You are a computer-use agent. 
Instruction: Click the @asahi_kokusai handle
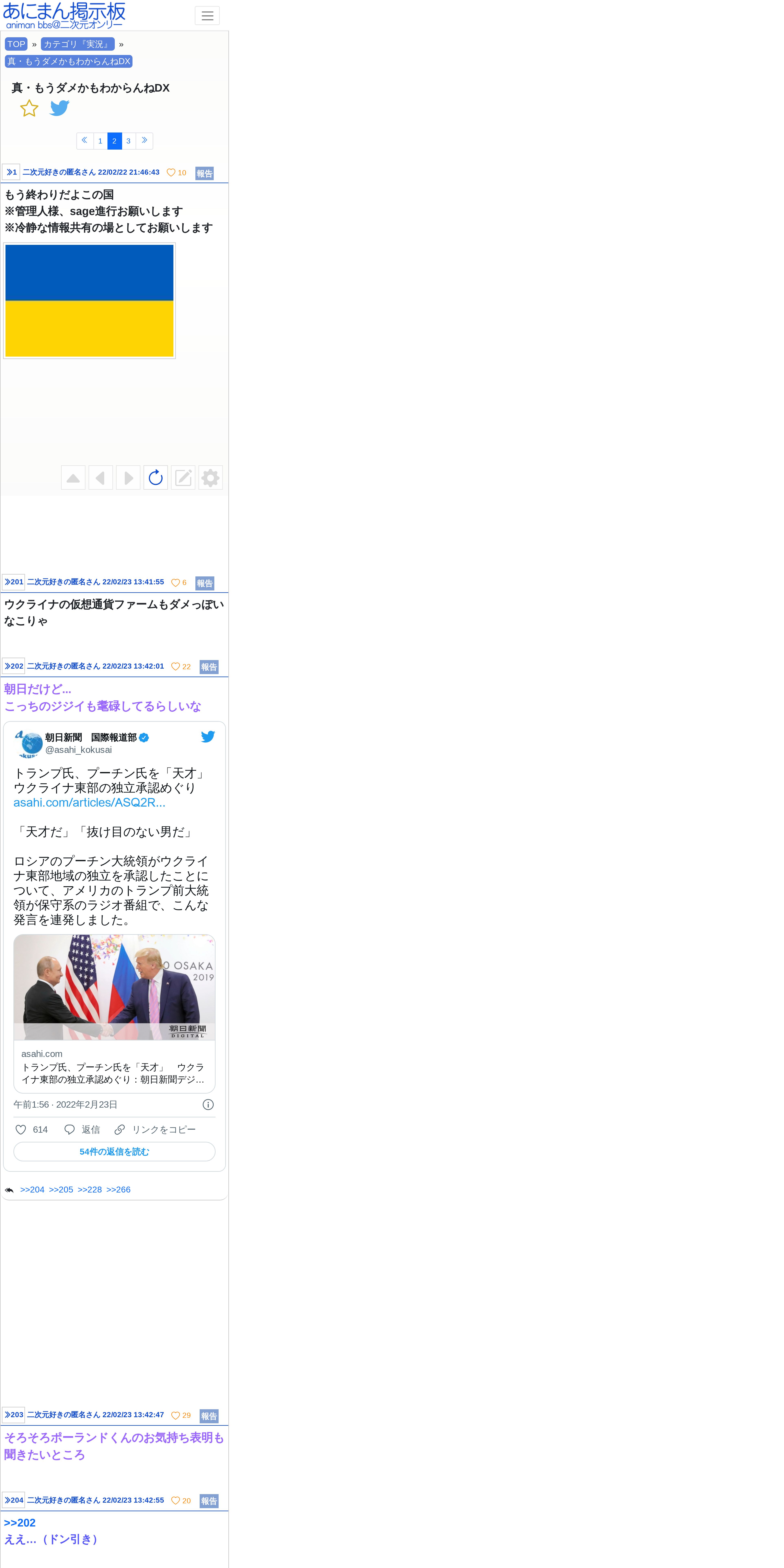tap(79, 750)
